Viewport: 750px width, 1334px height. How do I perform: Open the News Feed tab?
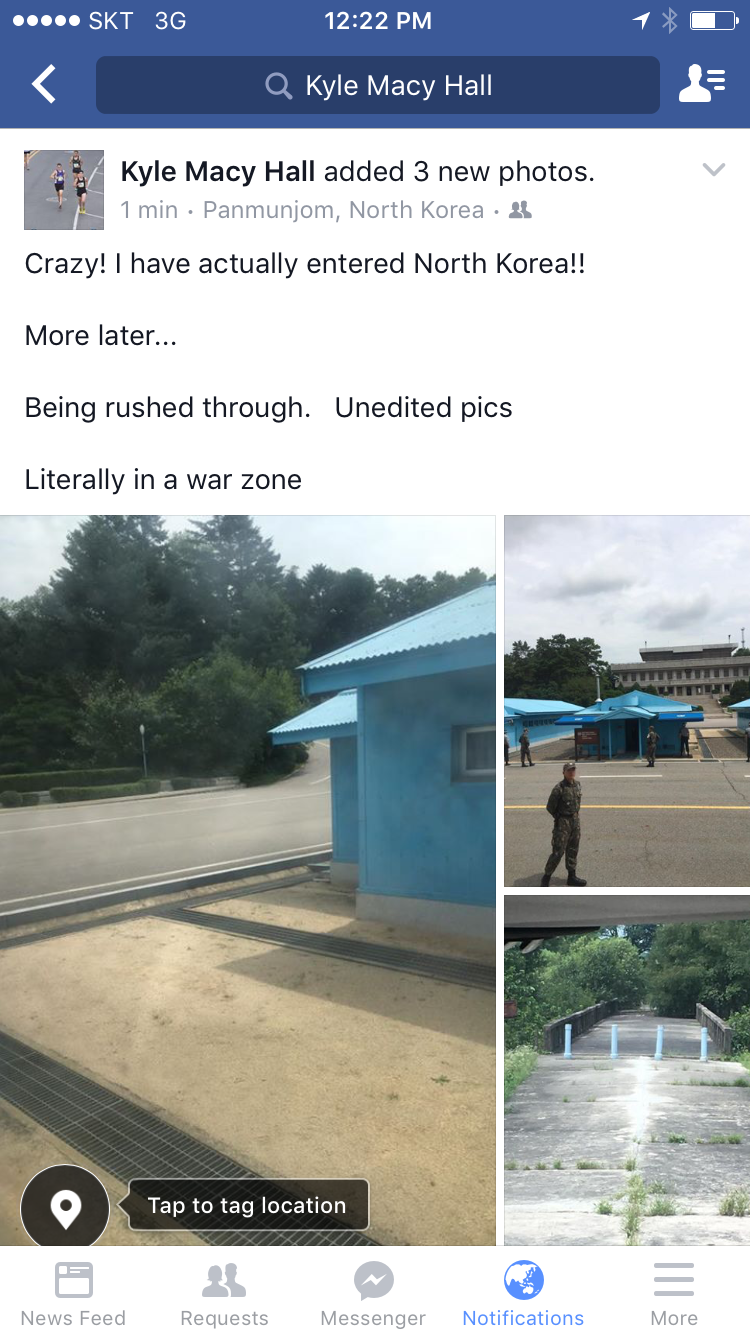pos(74,1292)
